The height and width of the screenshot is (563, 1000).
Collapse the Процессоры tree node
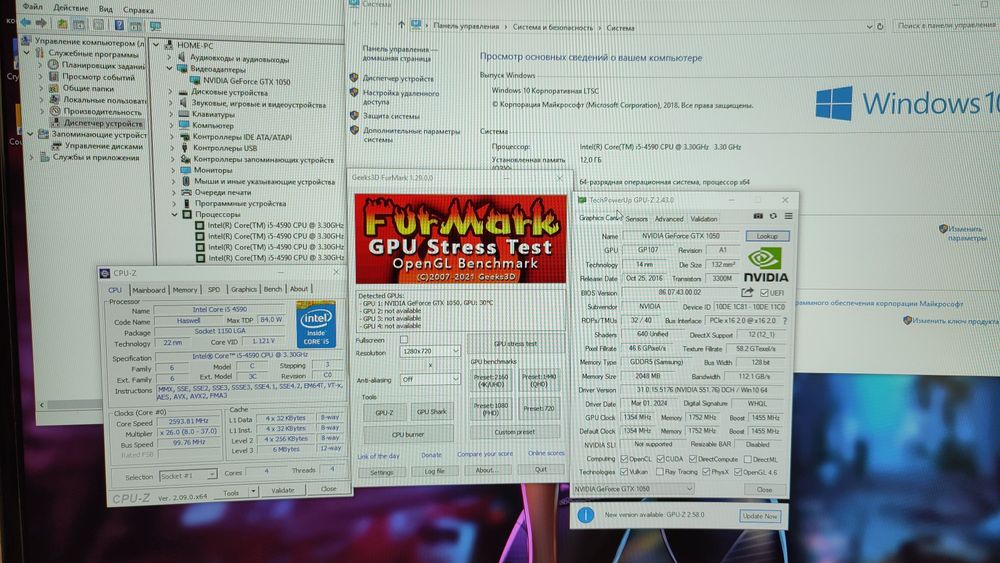(x=174, y=214)
